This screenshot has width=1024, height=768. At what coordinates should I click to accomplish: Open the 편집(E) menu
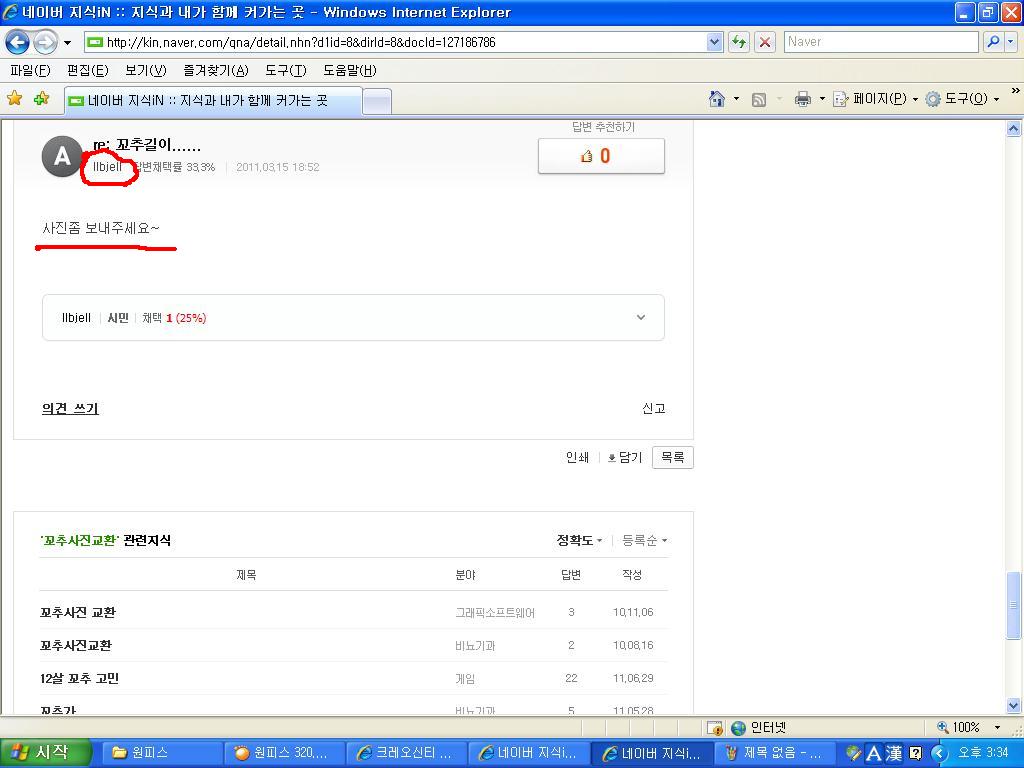[88, 71]
